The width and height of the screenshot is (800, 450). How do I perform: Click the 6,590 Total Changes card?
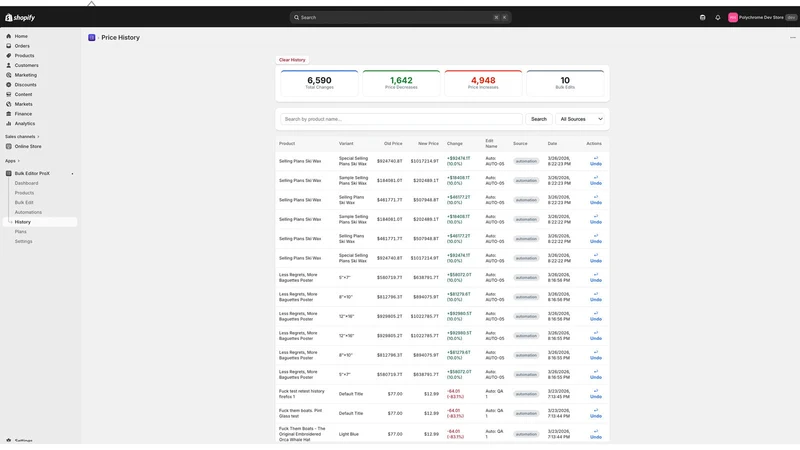[319, 83]
